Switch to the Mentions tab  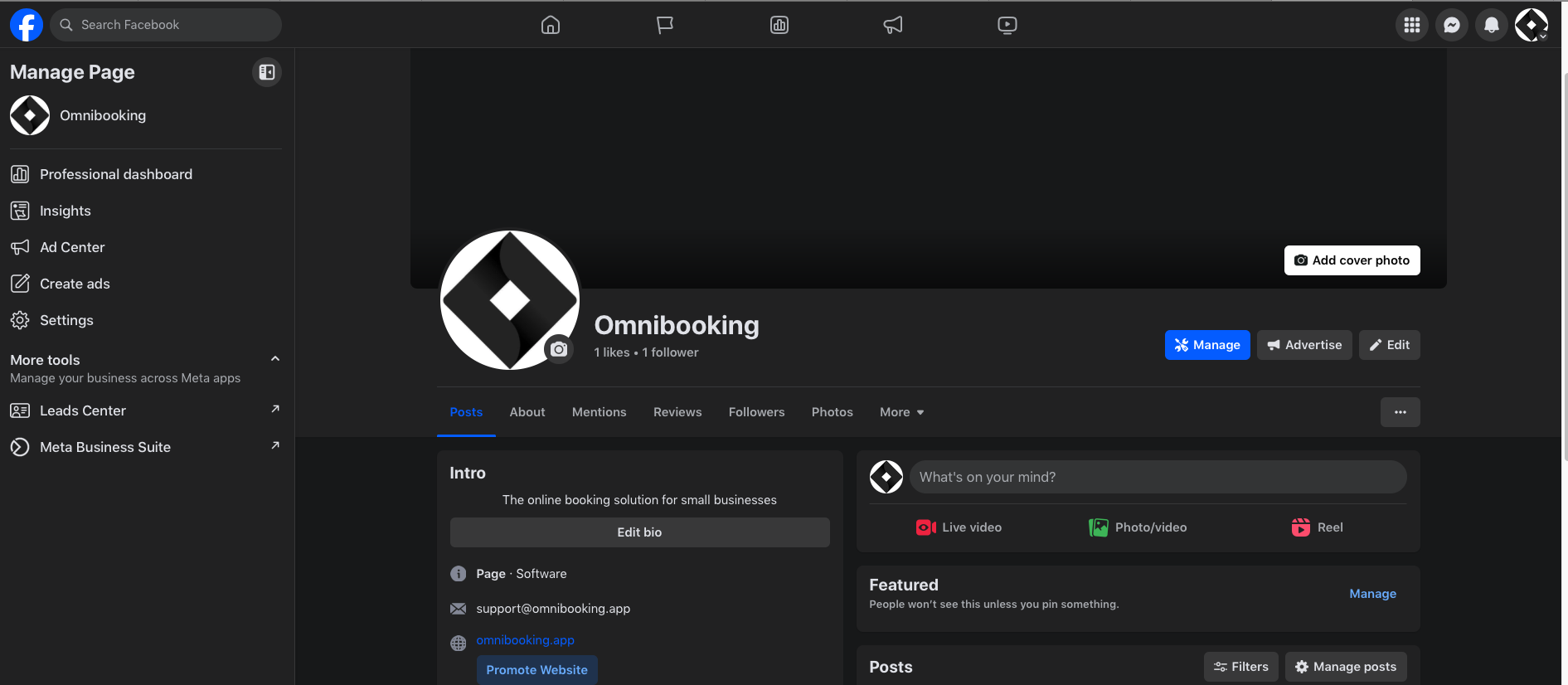(599, 412)
